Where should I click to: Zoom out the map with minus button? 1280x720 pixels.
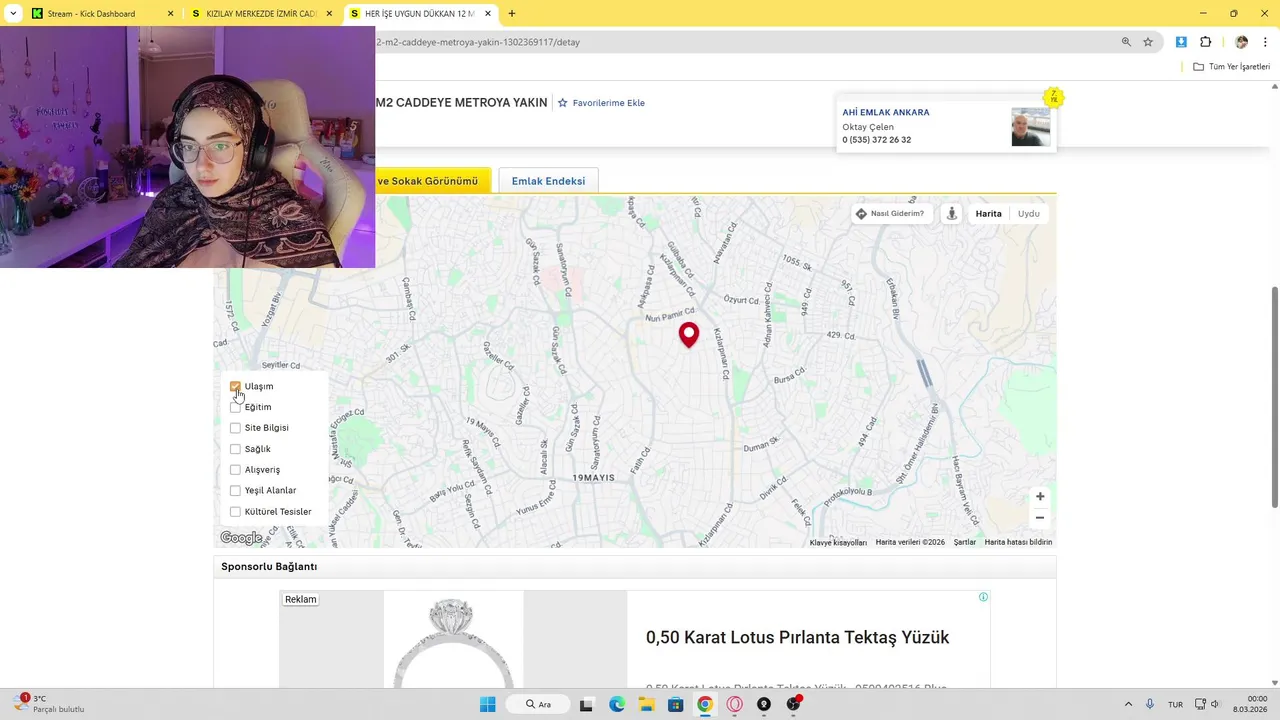point(1040,518)
